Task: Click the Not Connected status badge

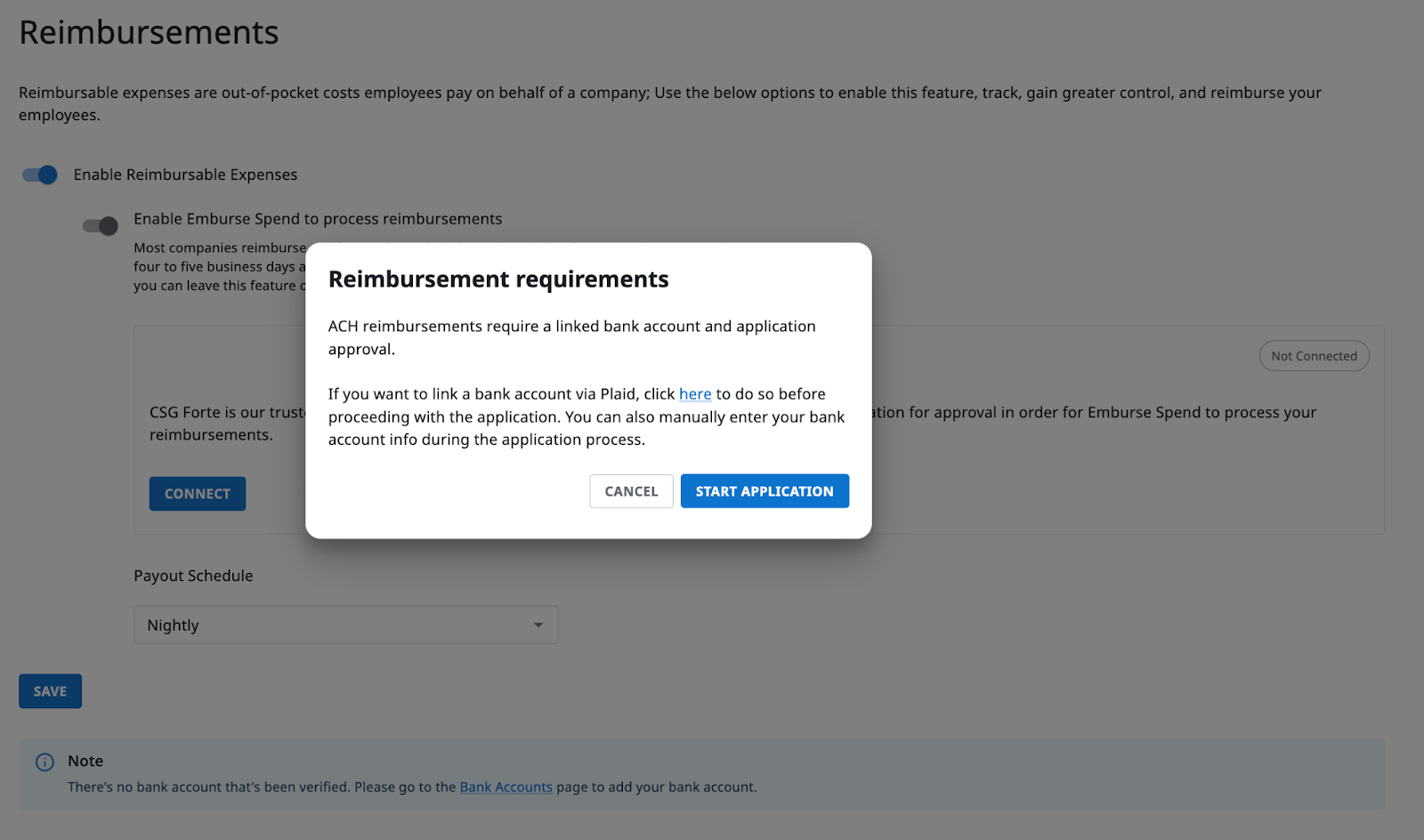Action: pyautogui.click(x=1314, y=355)
